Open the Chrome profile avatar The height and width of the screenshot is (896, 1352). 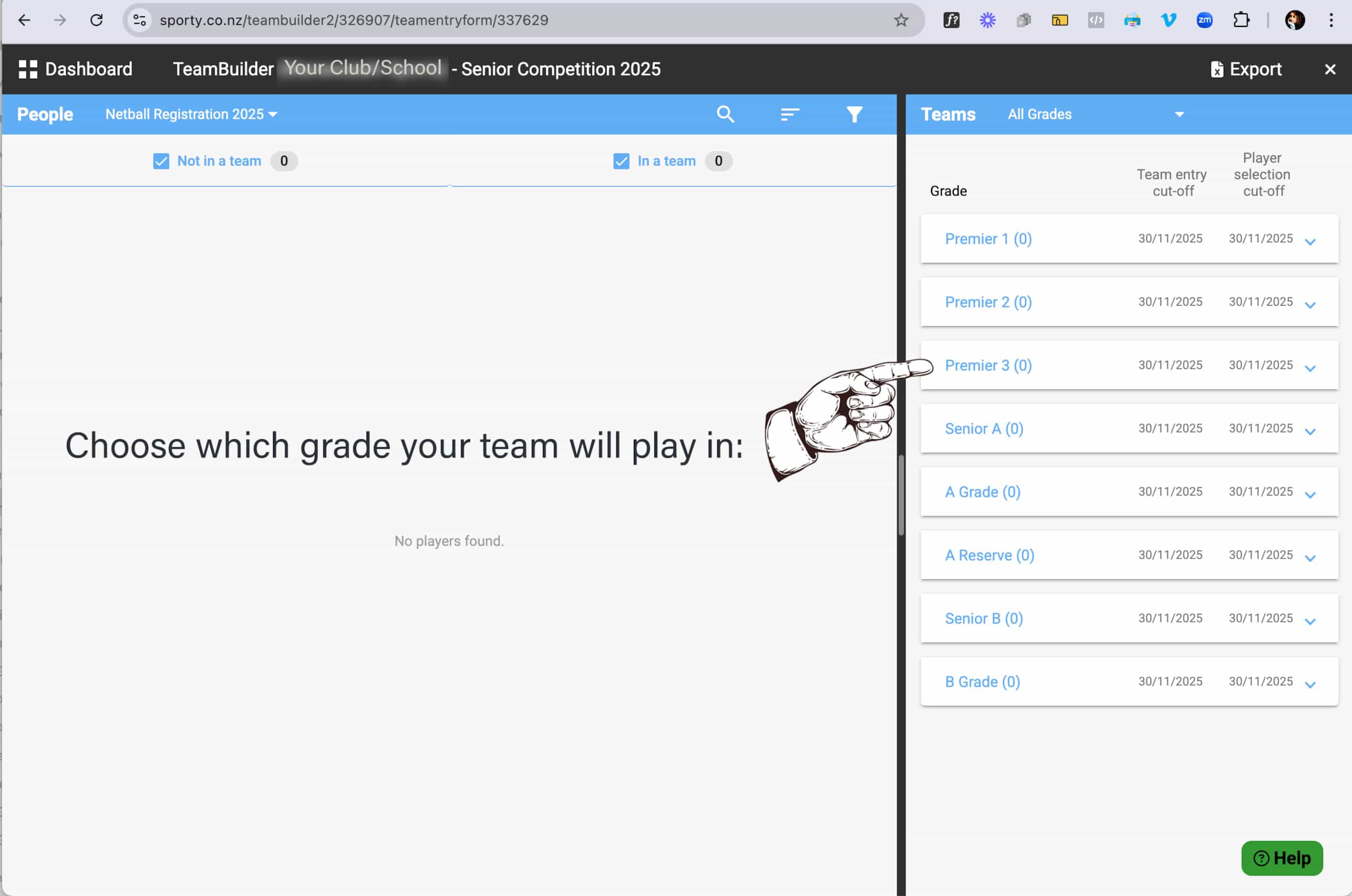click(x=1295, y=21)
